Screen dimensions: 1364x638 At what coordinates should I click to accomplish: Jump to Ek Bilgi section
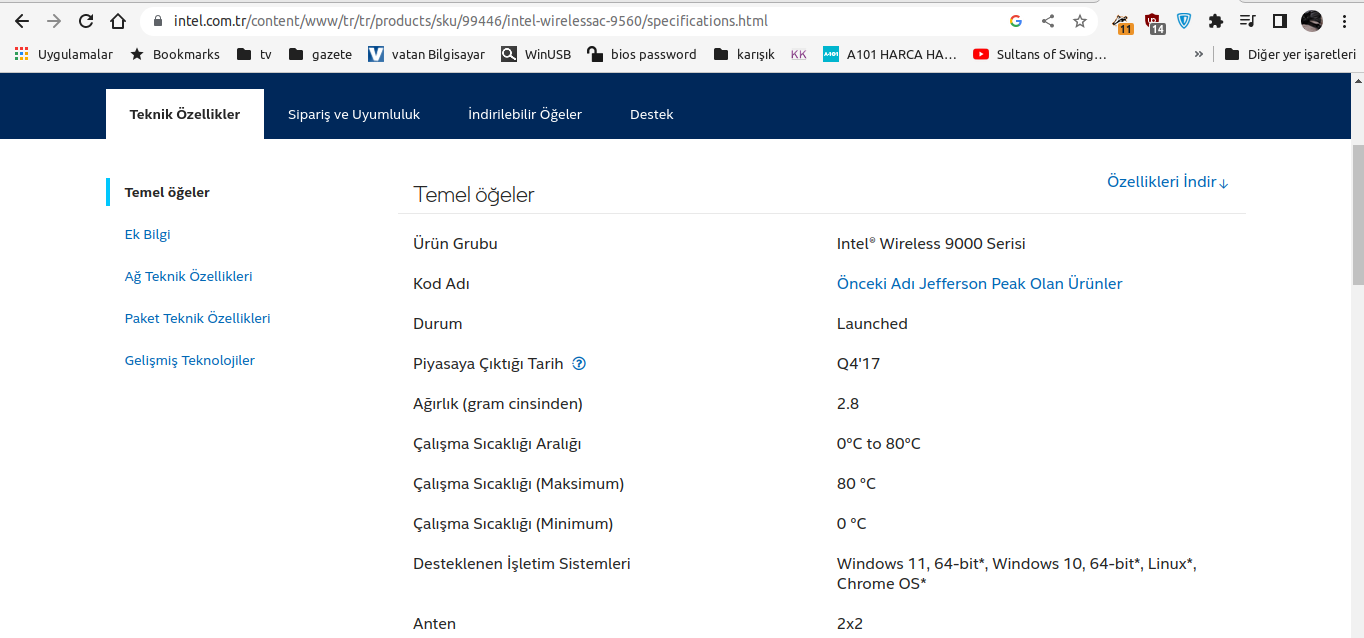pos(147,234)
